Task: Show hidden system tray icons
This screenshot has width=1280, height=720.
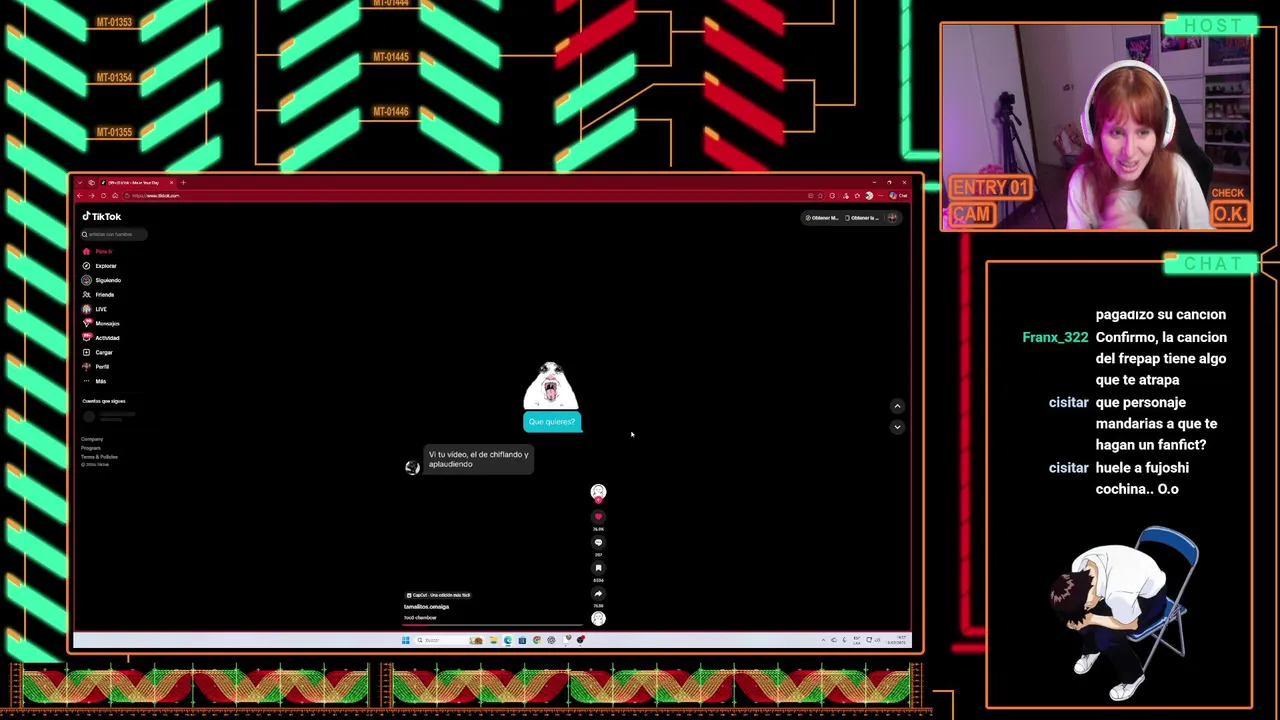Action: click(x=823, y=640)
